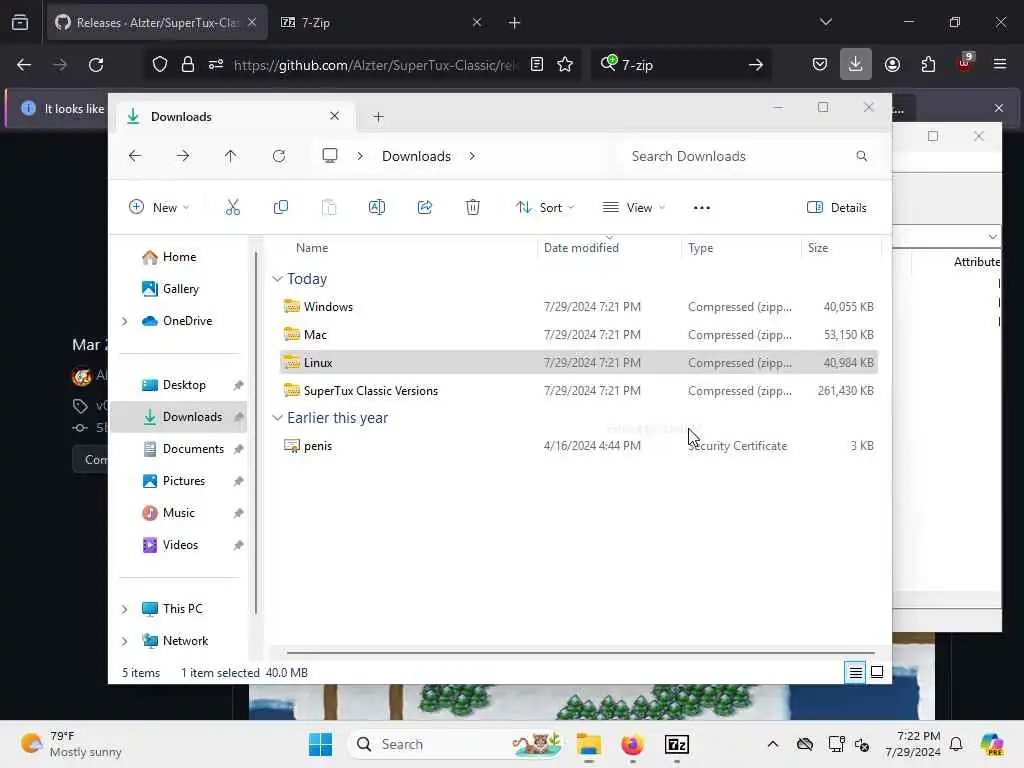Screen dimensions: 1024x768
Task: Click the Share icon in Explorer toolbar
Action: (x=424, y=208)
